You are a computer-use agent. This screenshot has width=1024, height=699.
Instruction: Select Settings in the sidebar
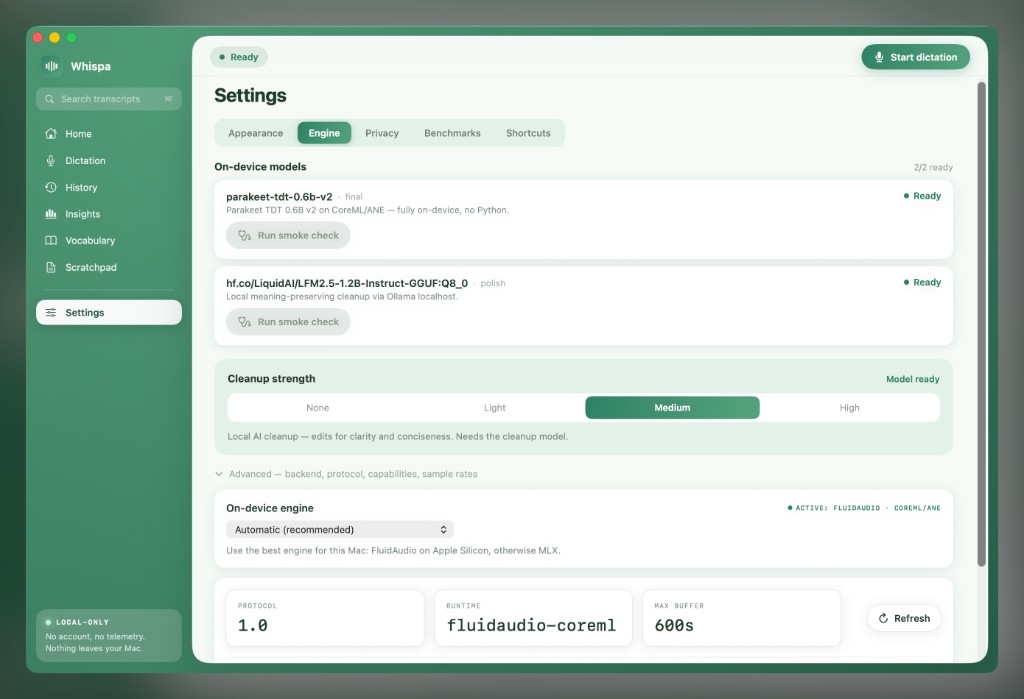point(108,312)
